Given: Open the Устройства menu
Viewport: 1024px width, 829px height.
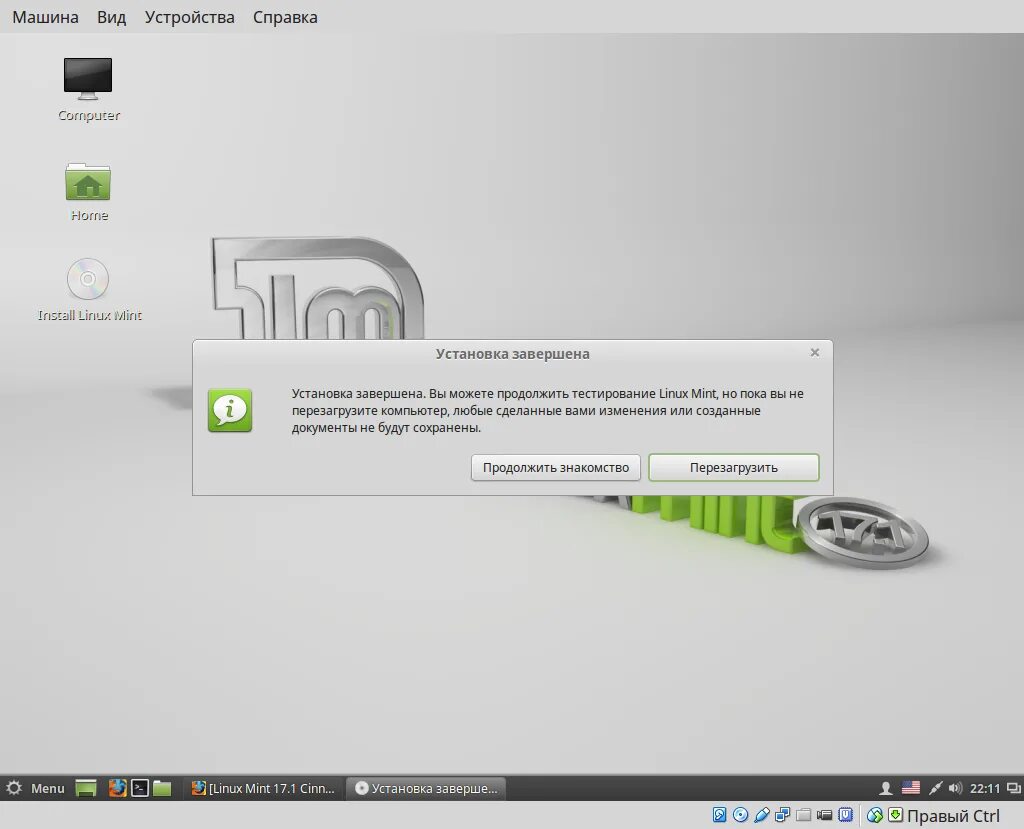Looking at the screenshot, I should click(x=189, y=17).
